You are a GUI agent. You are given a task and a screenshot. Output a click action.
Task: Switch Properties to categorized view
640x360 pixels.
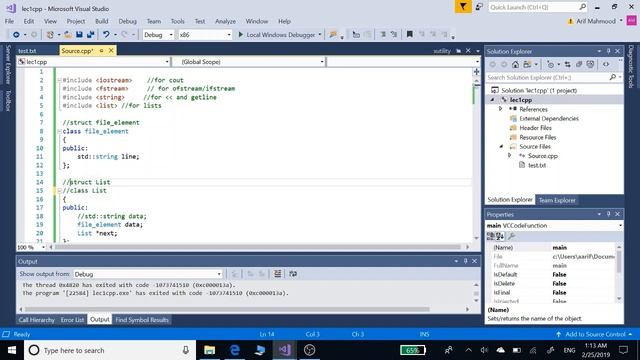coord(491,236)
